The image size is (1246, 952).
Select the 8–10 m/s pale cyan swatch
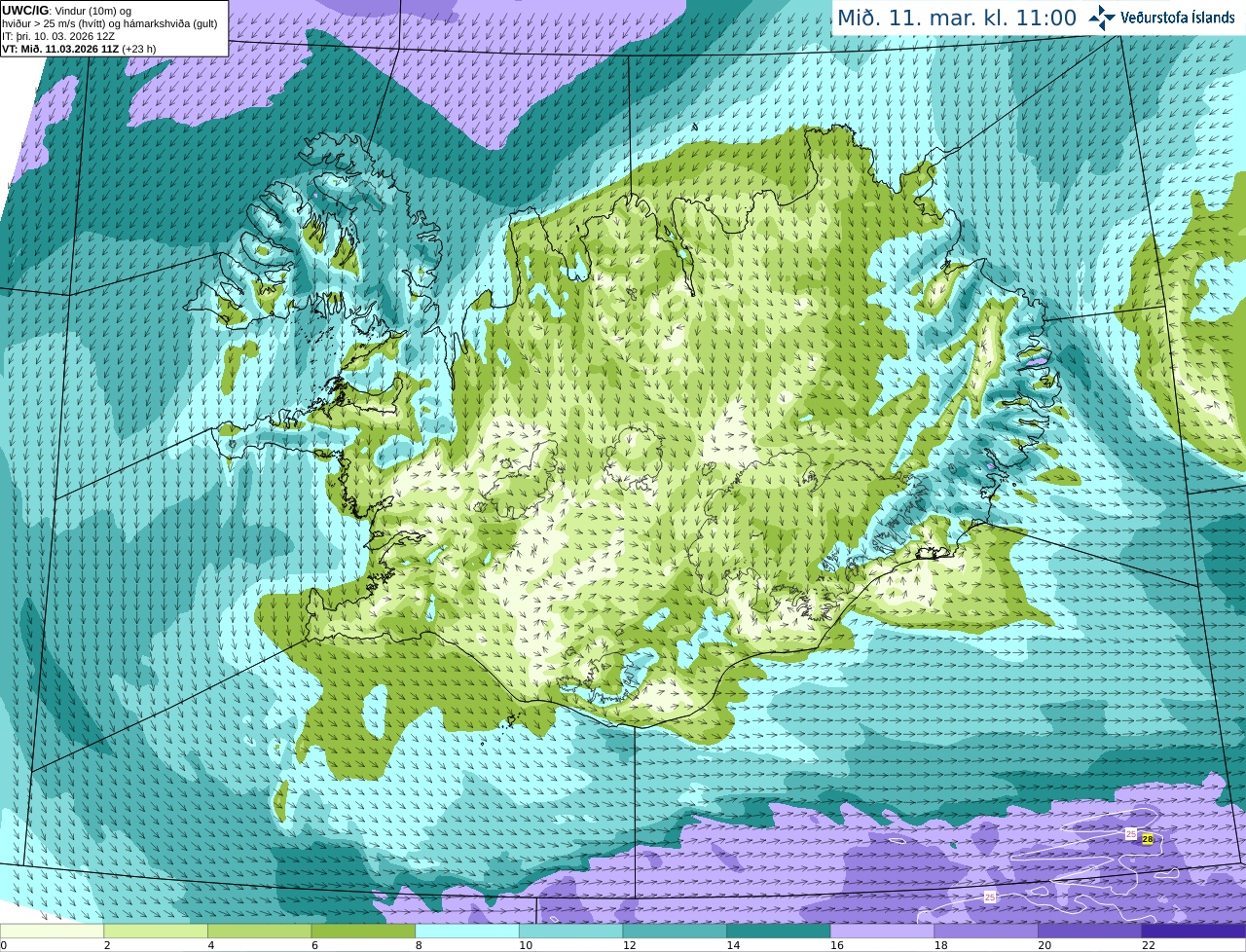(x=467, y=931)
